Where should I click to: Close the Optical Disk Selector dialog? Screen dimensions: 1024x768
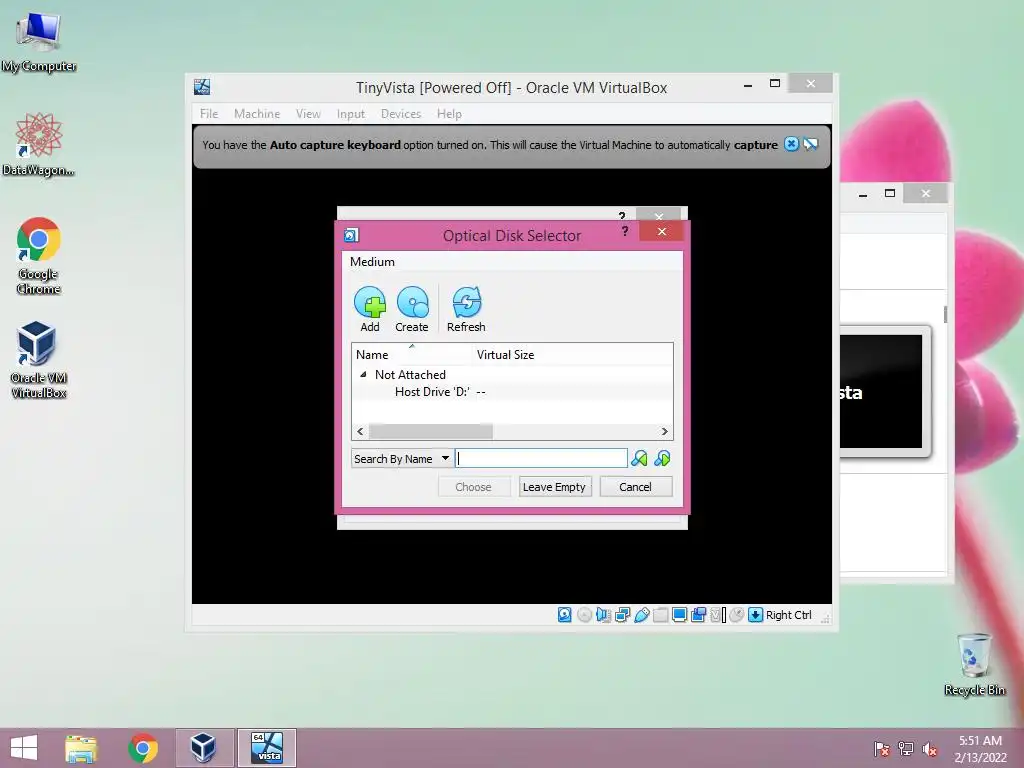tap(662, 231)
